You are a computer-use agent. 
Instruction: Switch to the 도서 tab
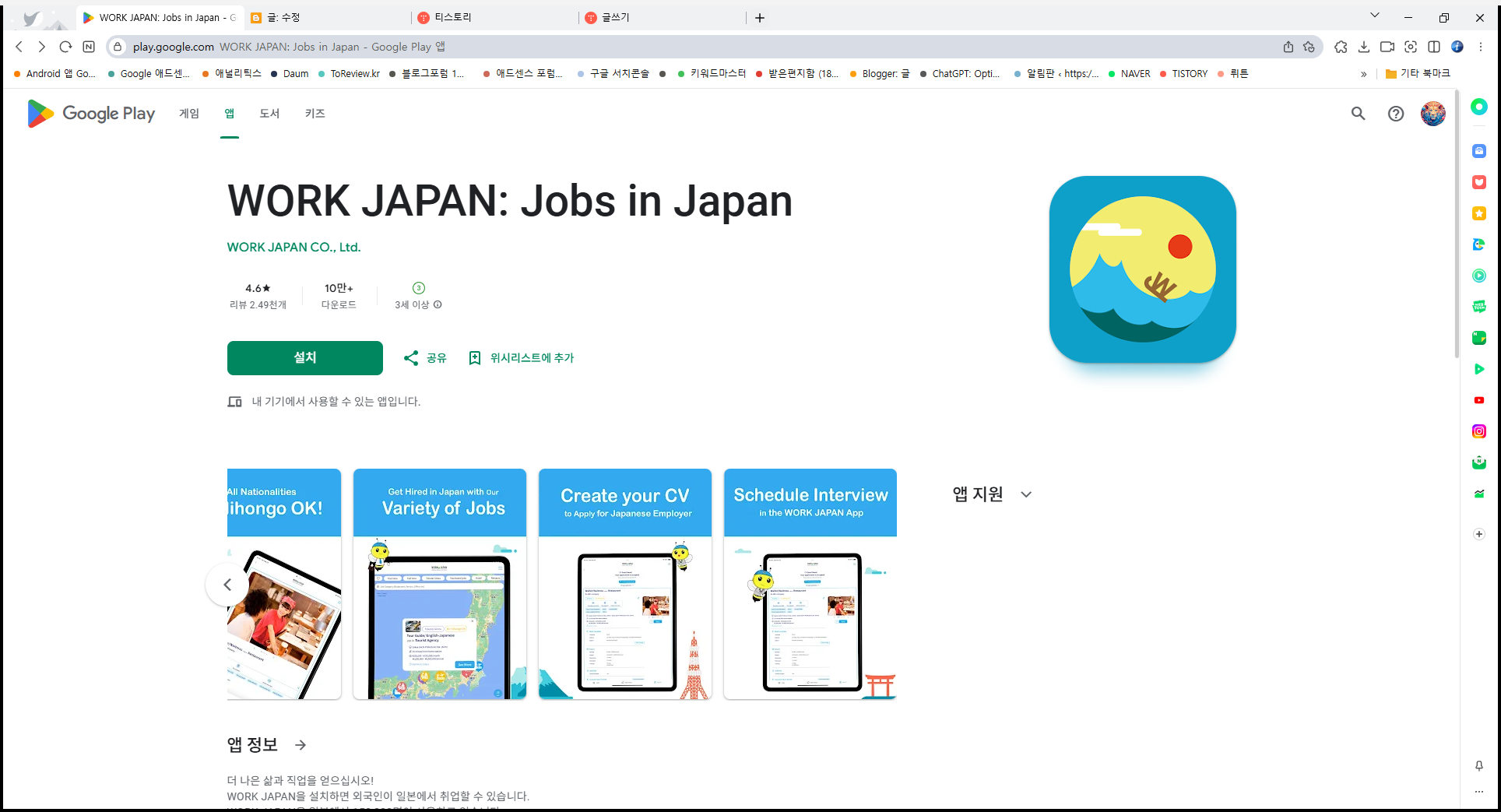(x=269, y=114)
